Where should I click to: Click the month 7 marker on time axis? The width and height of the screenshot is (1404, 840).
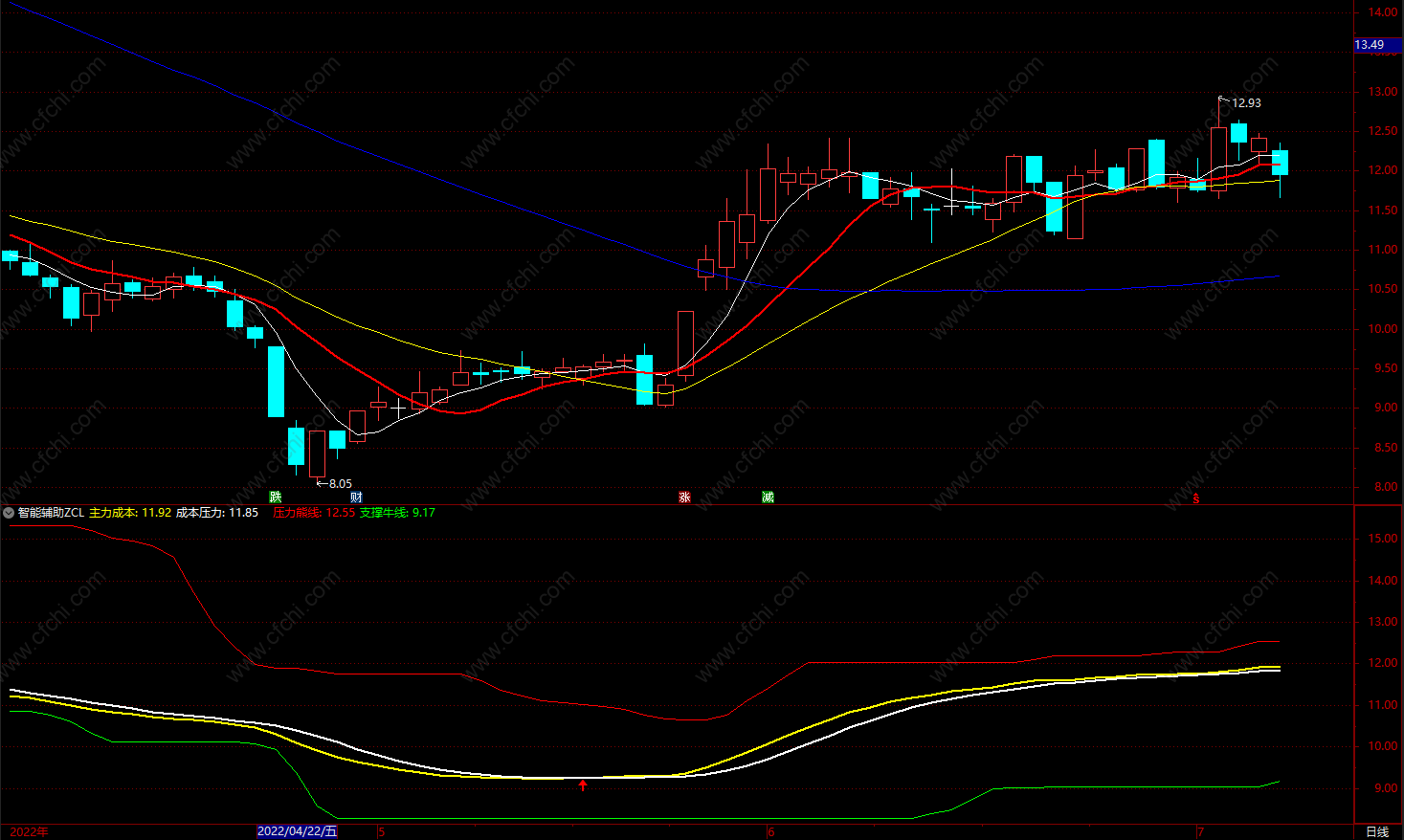(1200, 831)
